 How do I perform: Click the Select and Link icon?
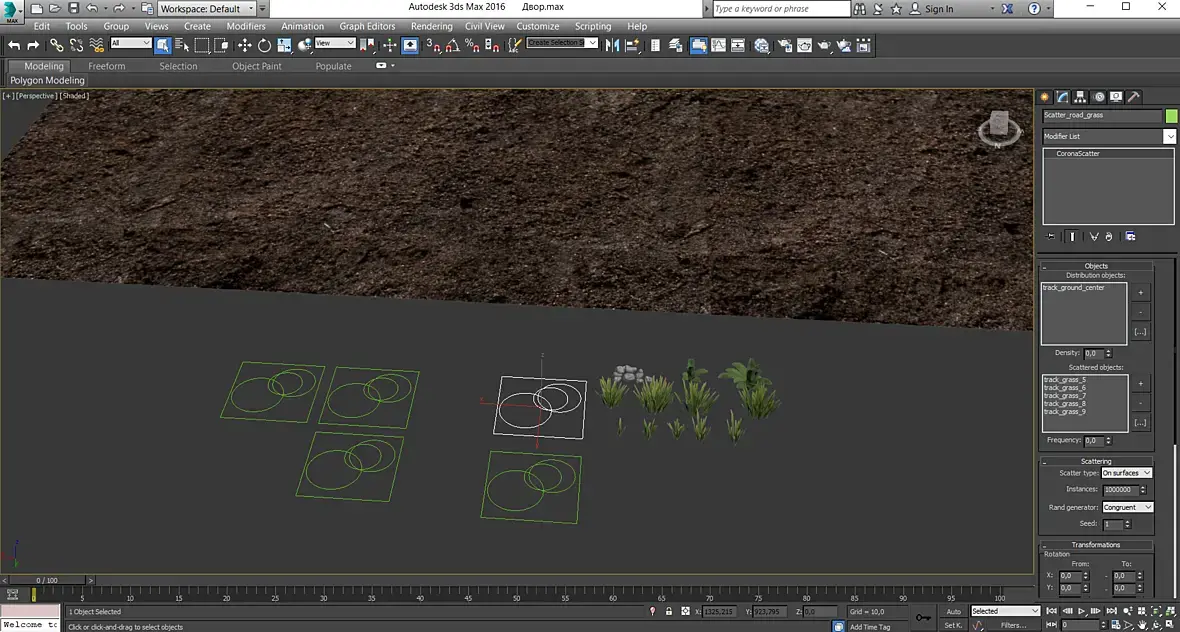[57, 45]
